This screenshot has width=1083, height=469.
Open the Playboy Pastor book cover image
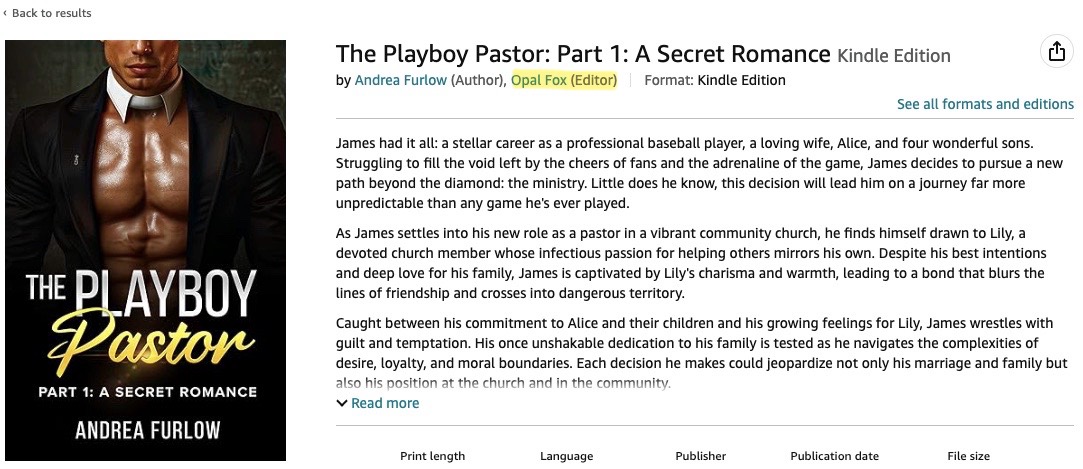(x=145, y=250)
